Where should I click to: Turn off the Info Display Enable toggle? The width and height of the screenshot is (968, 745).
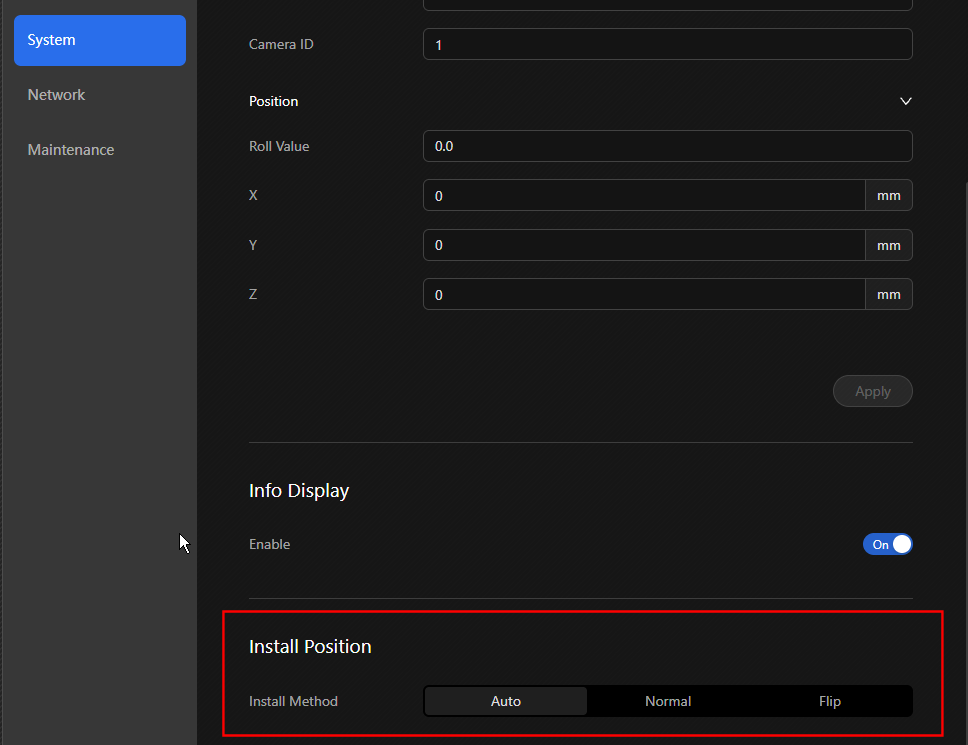click(887, 544)
